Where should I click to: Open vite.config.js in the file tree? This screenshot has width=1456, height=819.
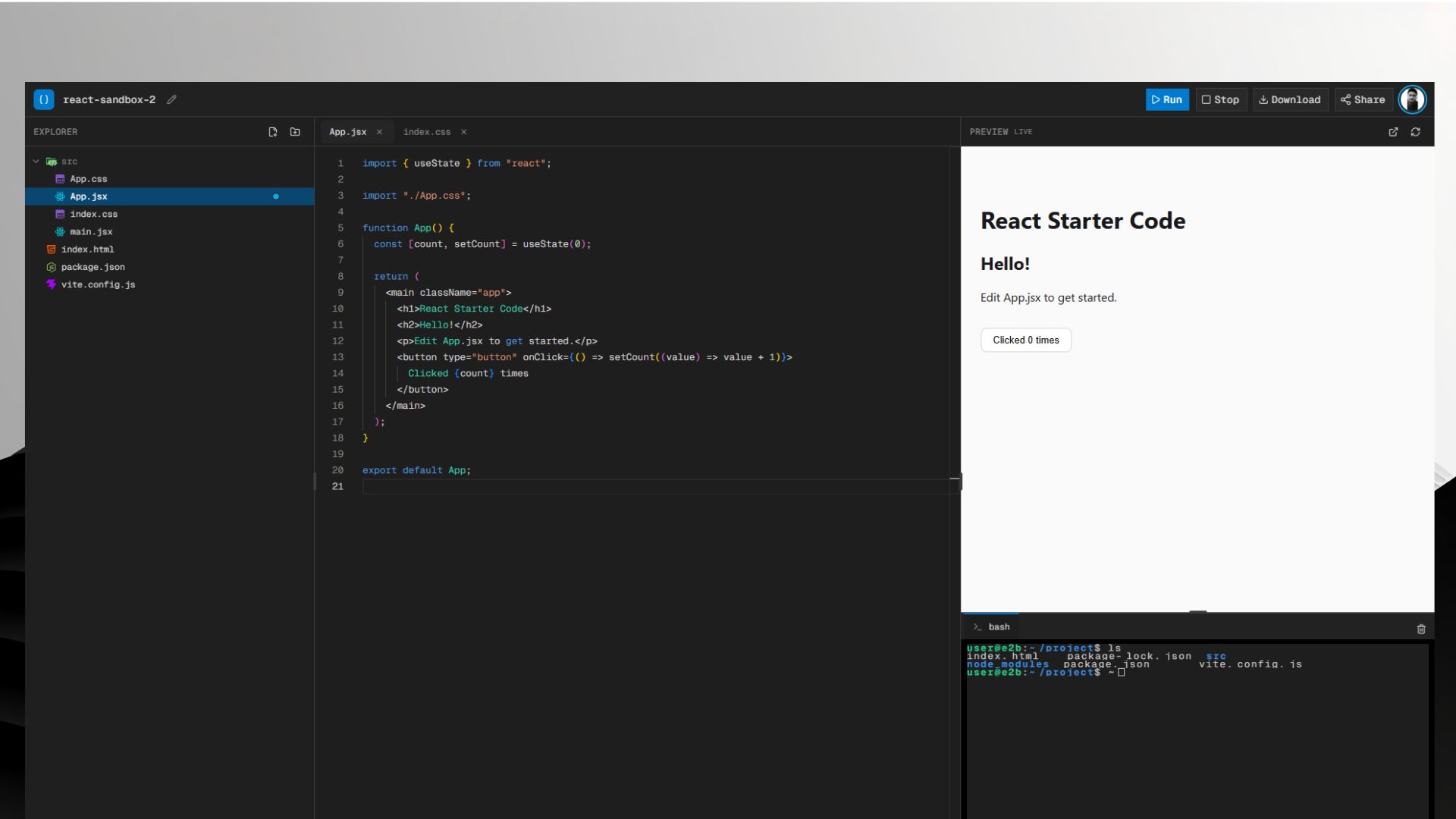pyautogui.click(x=99, y=284)
